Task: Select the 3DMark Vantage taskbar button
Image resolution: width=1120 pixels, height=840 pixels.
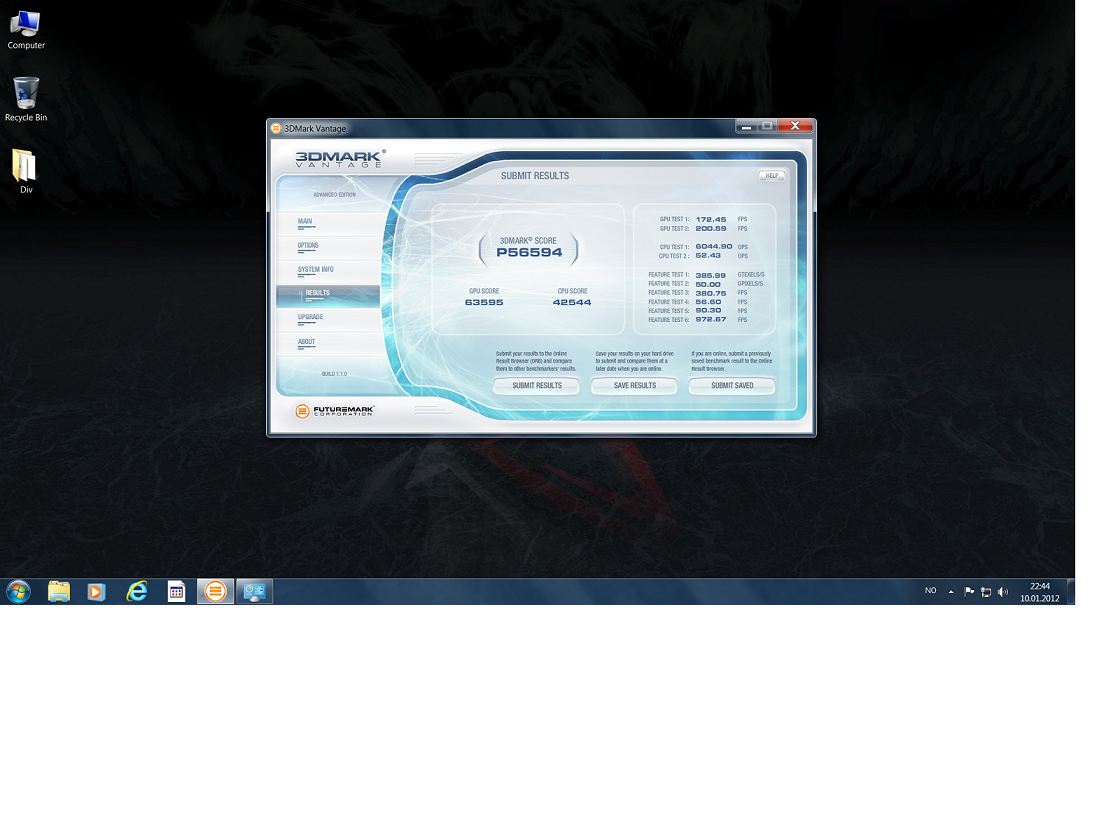Action: point(215,591)
